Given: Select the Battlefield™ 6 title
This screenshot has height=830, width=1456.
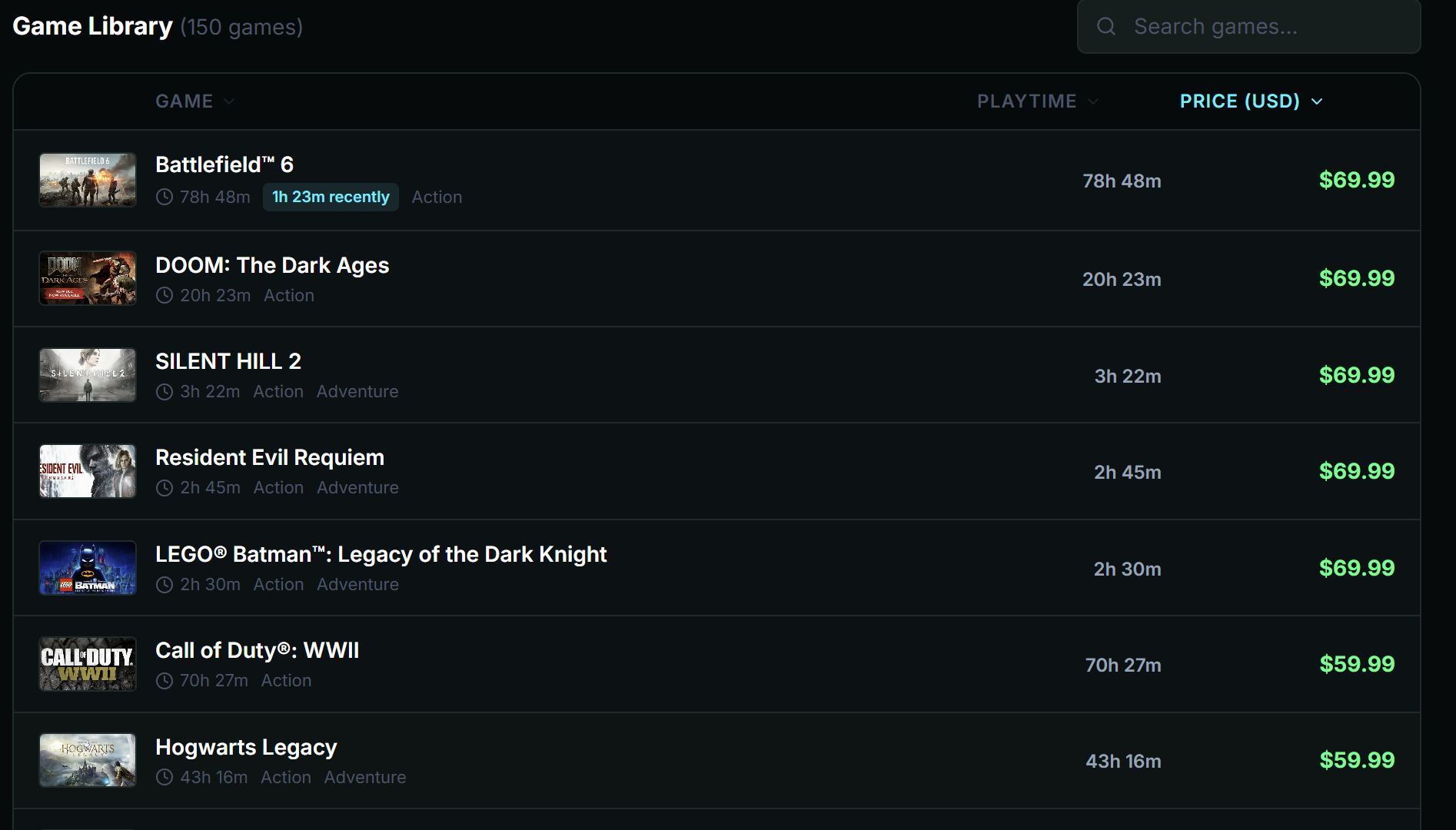Looking at the screenshot, I should tap(224, 164).
